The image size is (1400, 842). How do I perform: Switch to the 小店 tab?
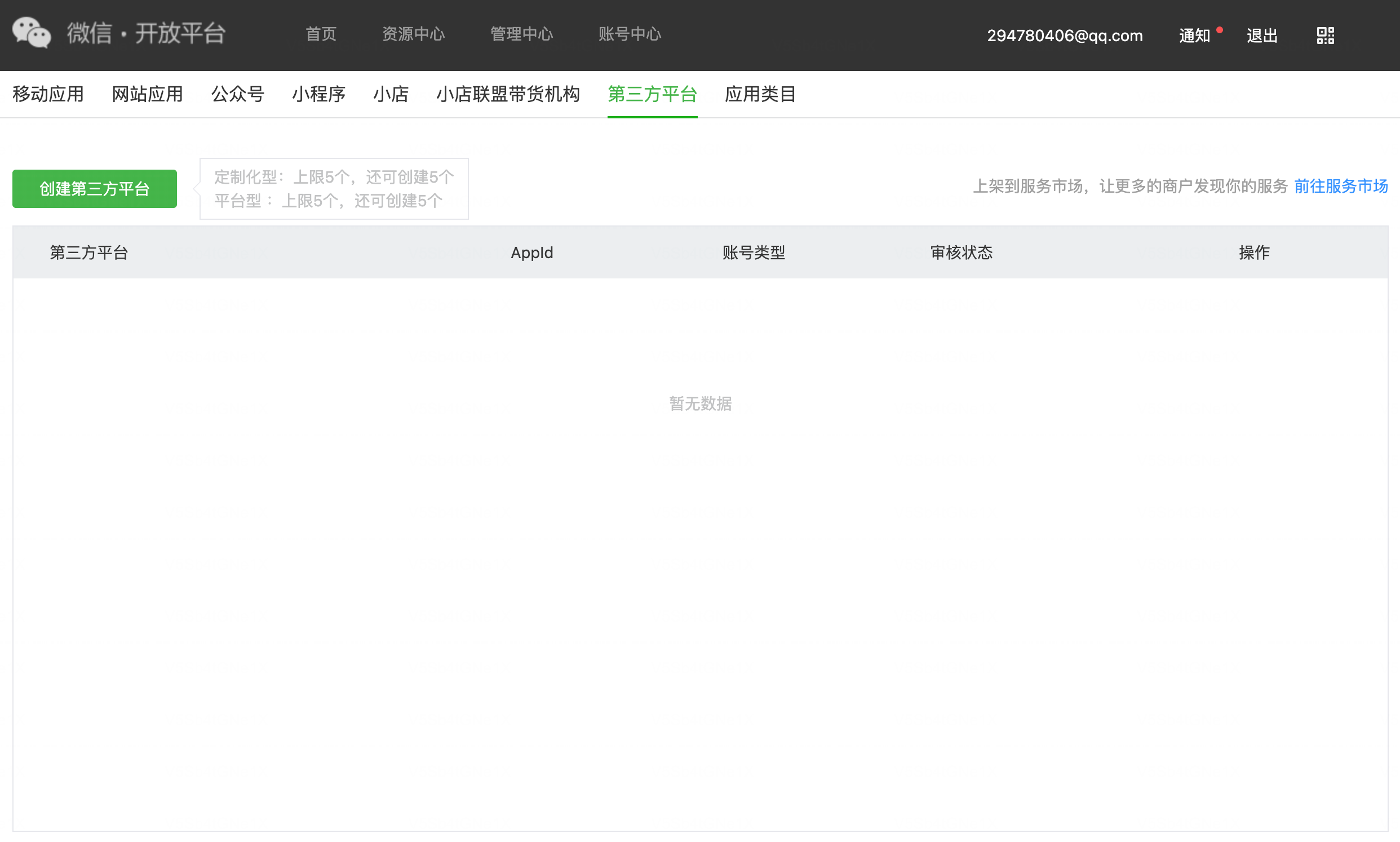pos(391,94)
